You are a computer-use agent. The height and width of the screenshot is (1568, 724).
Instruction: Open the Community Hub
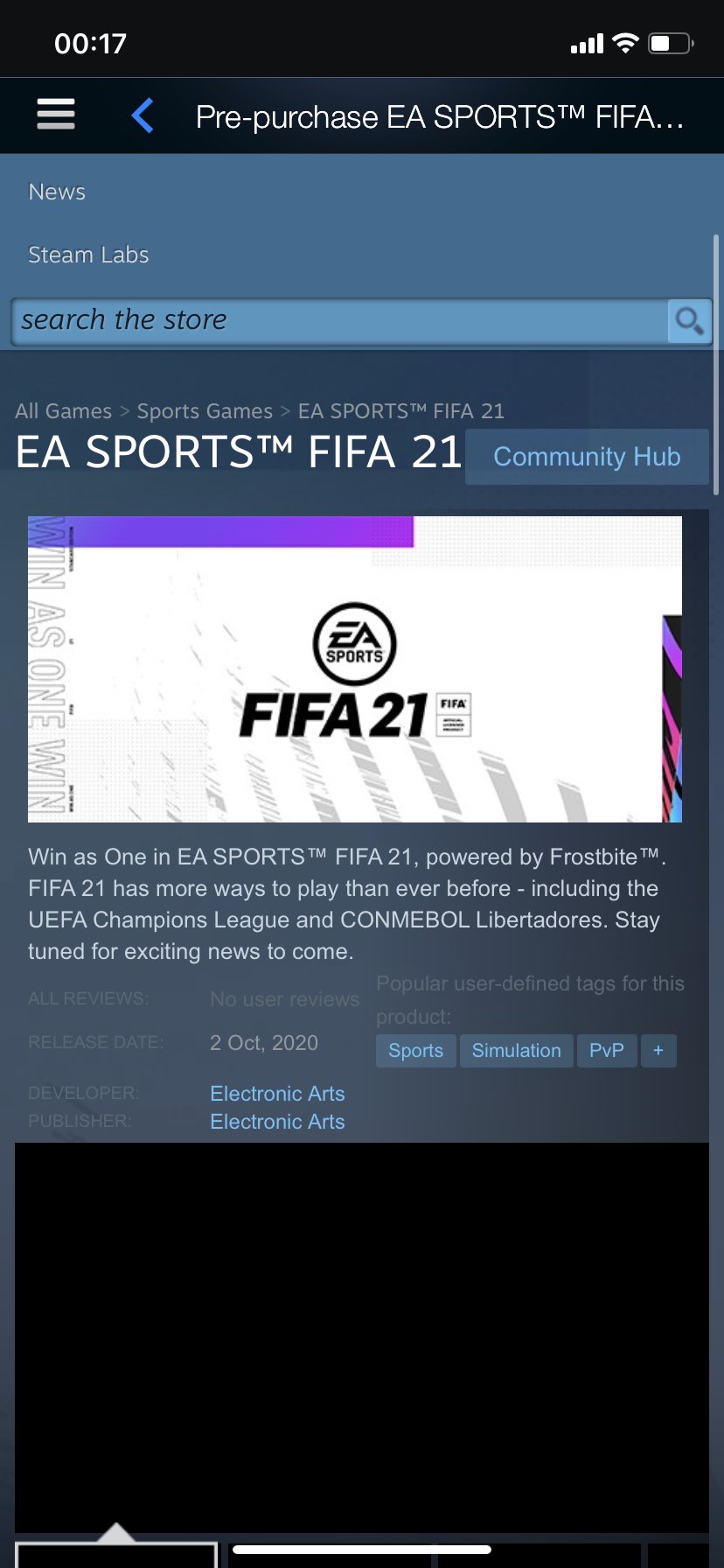tap(587, 457)
